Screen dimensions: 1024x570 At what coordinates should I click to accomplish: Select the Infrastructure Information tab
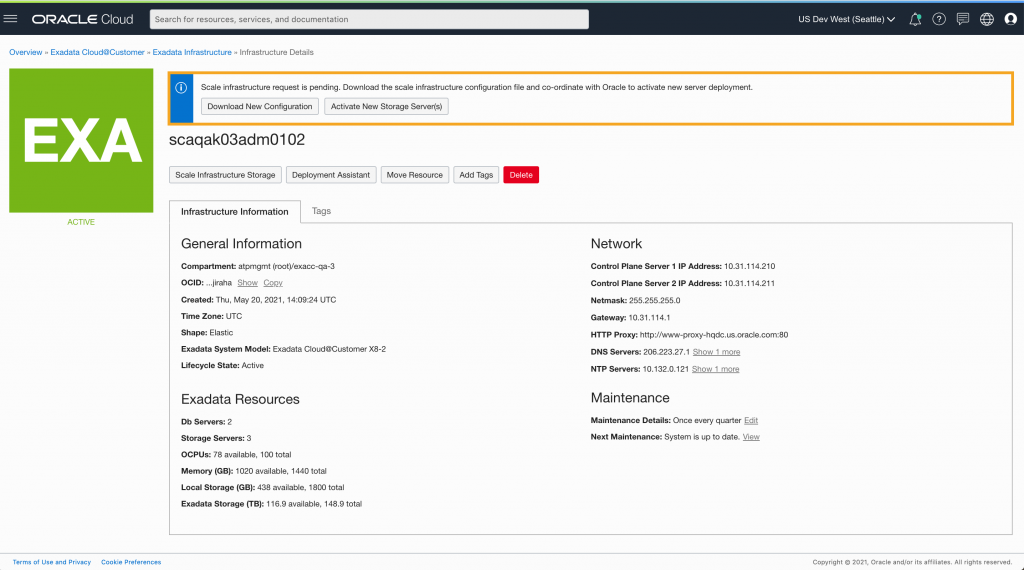234,212
